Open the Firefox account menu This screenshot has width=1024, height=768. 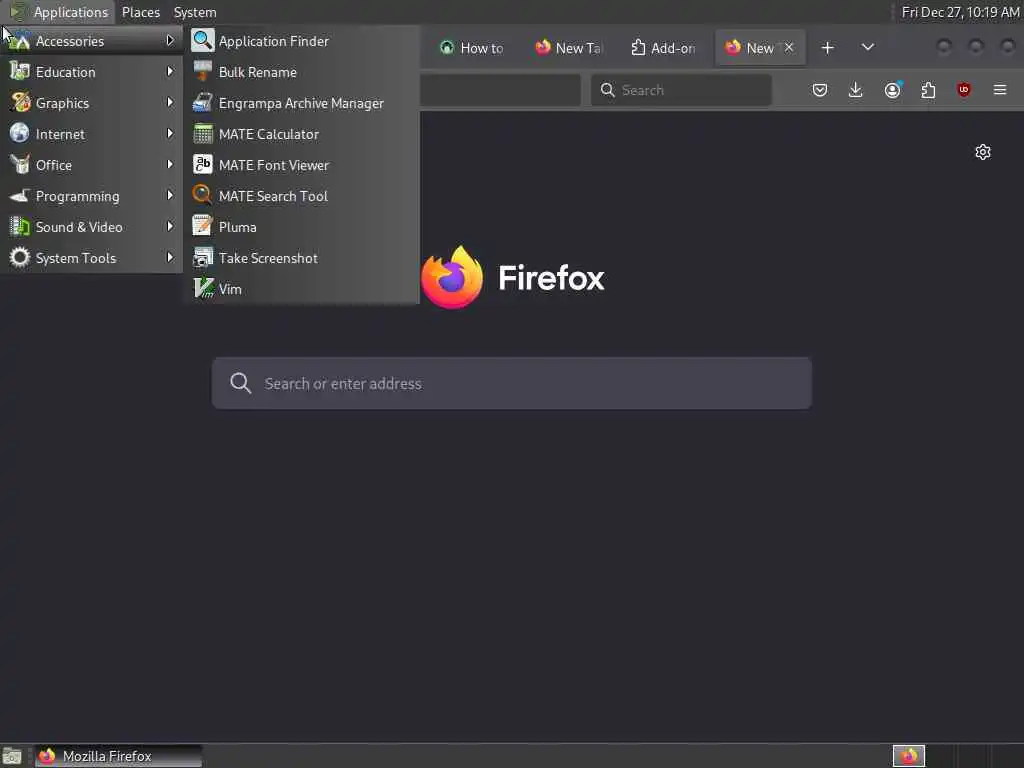893,90
